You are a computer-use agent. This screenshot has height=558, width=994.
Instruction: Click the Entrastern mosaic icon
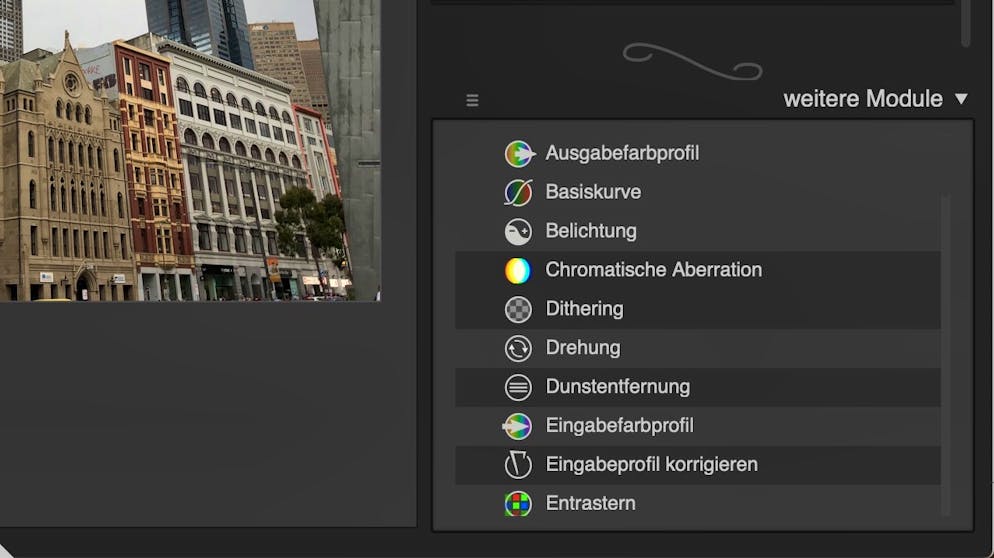[519, 504]
